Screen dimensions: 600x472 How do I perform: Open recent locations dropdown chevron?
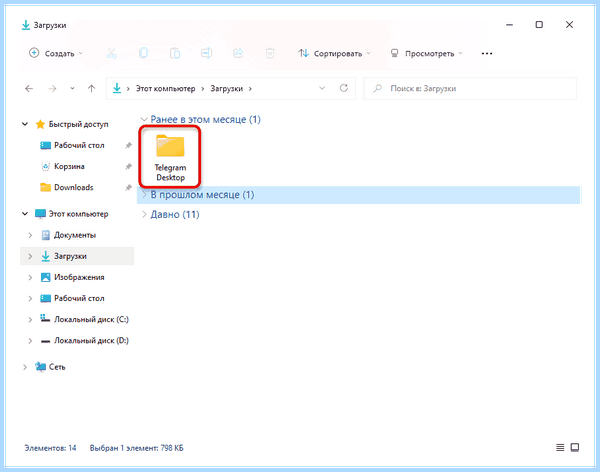(72, 89)
